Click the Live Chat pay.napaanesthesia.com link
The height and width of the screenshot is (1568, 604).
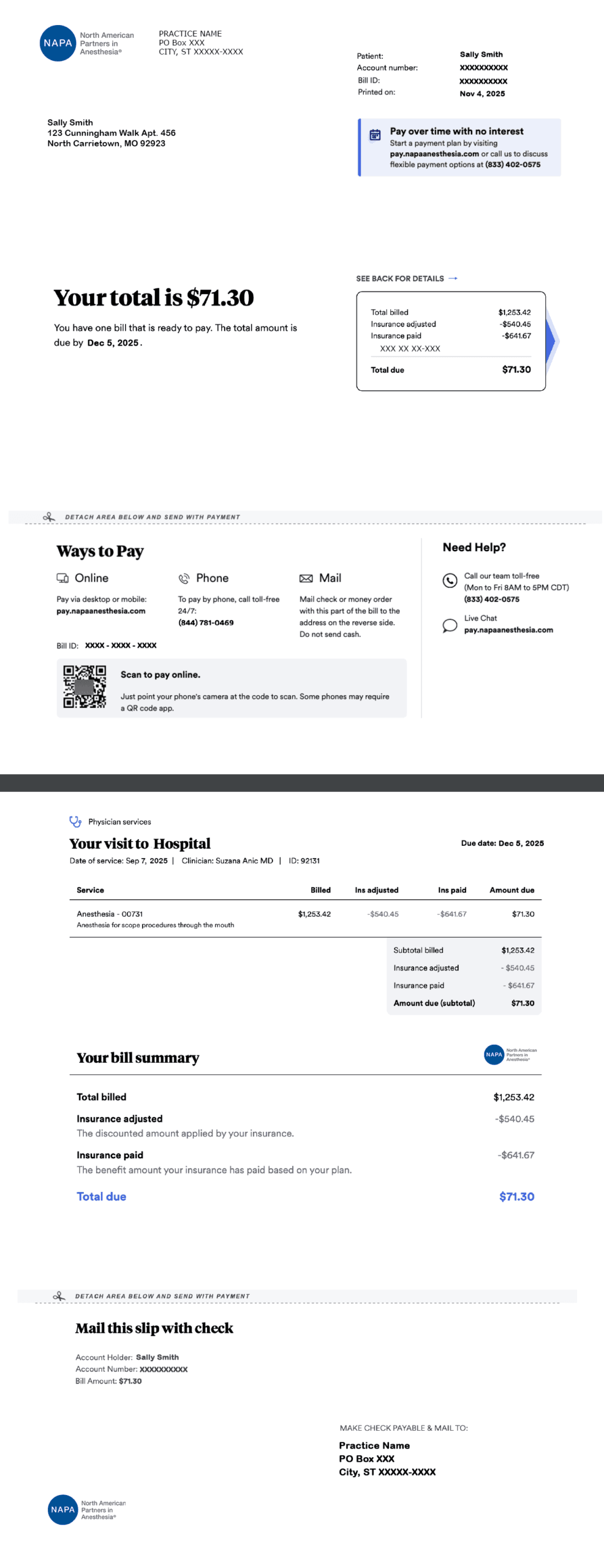[508, 630]
